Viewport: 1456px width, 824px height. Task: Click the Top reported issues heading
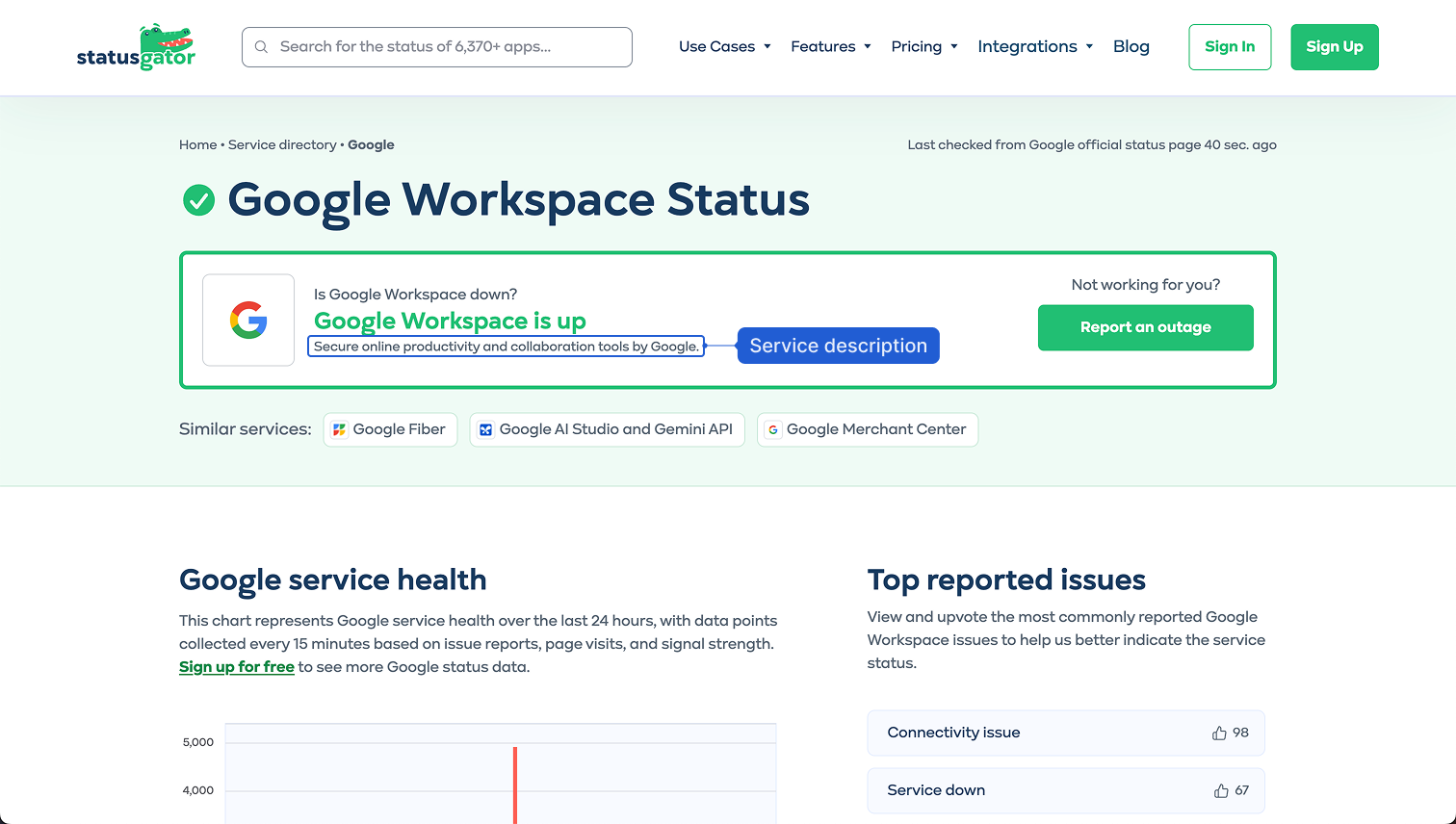point(1006,579)
